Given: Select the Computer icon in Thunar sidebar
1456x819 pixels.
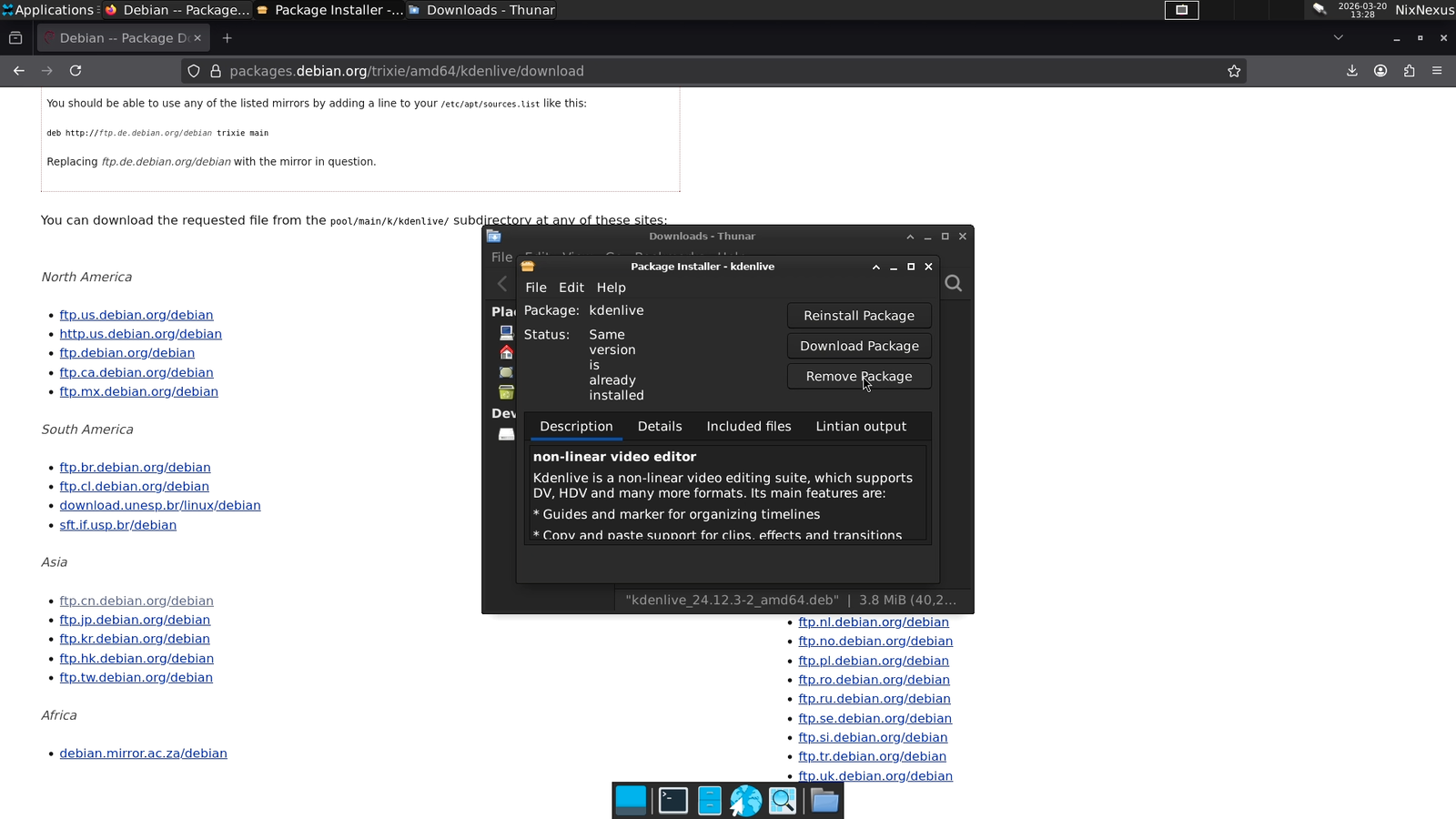Looking at the screenshot, I should (507, 333).
